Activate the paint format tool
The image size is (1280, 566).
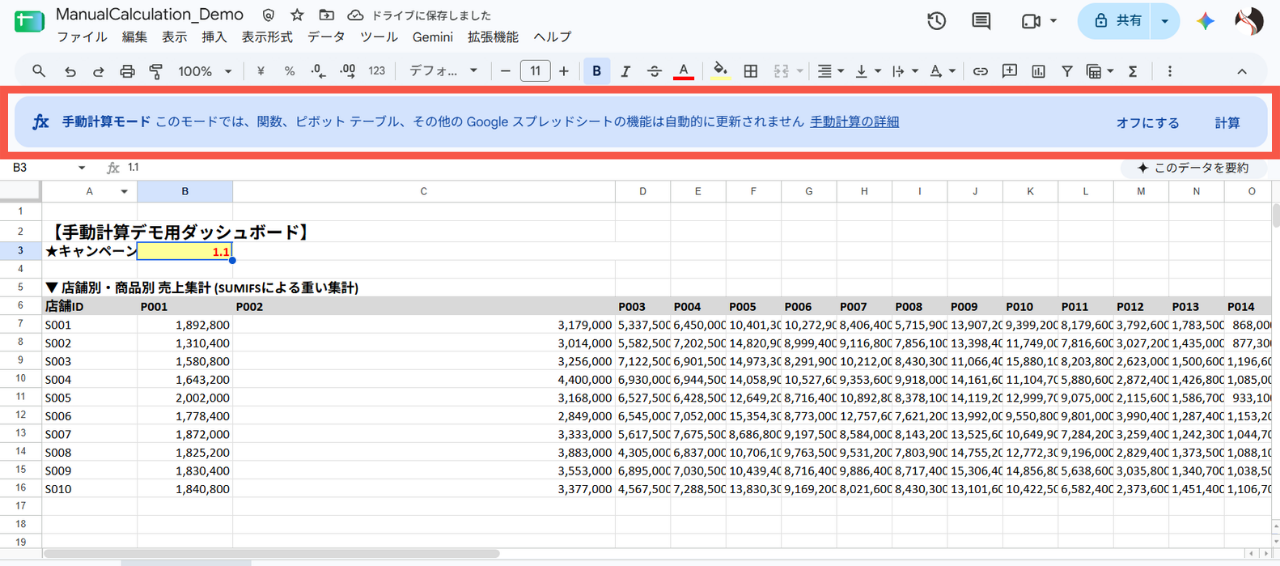156,71
